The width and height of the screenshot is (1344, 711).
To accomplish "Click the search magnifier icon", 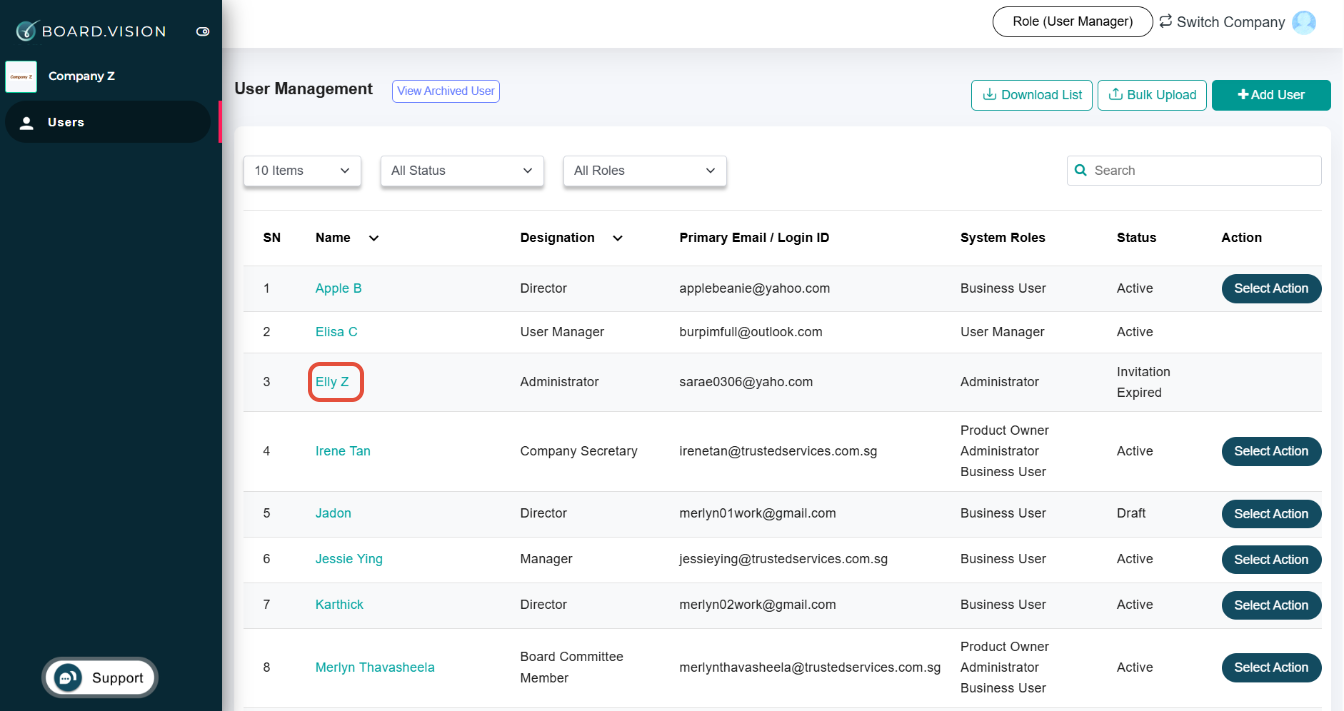I will coord(1080,171).
